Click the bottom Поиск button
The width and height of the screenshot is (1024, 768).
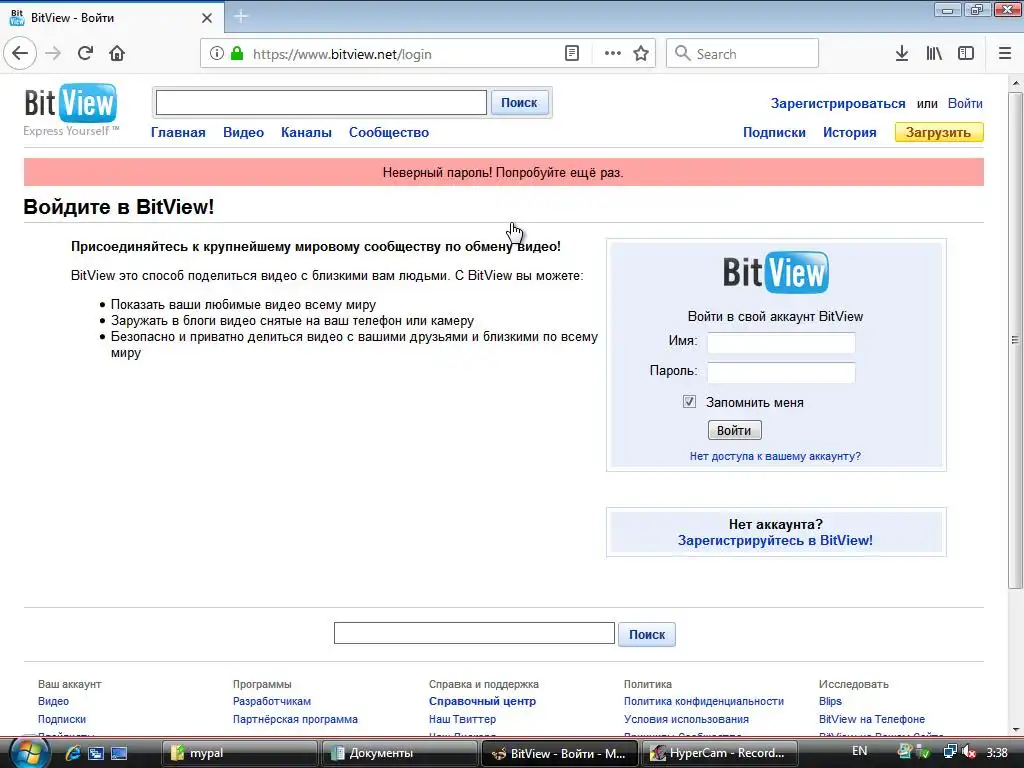tap(647, 634)
